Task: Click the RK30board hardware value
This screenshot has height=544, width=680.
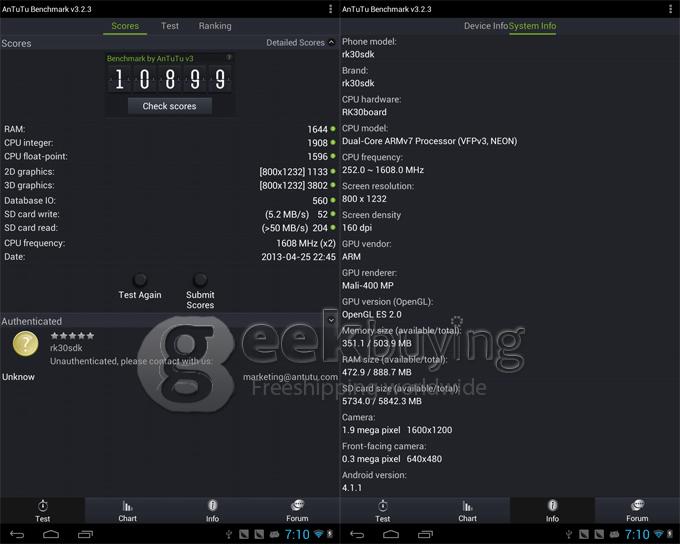Action: pos(364,112)
